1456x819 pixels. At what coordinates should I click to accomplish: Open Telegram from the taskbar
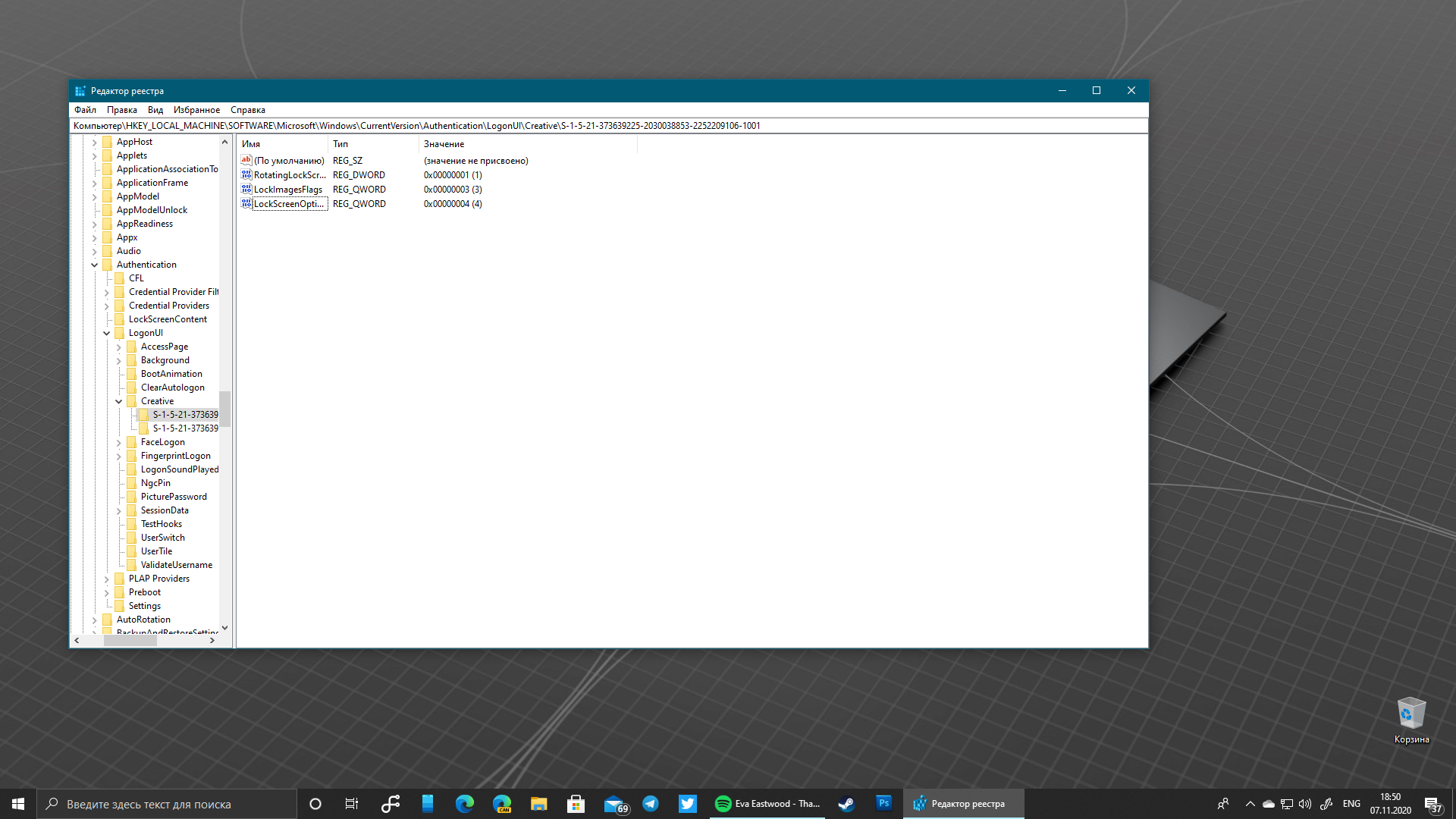click(x=651, y=804)
